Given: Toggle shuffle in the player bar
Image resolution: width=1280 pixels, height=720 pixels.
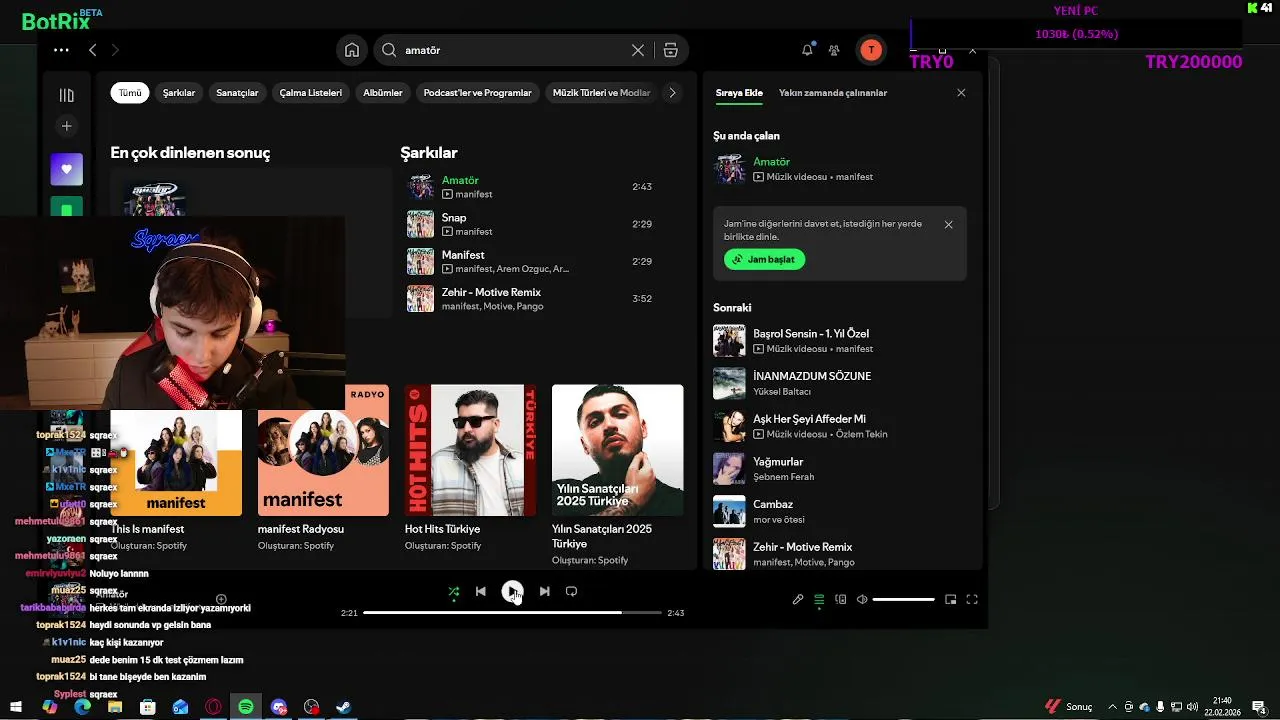Looking at the screenshot, I should [x=454, y=591].
